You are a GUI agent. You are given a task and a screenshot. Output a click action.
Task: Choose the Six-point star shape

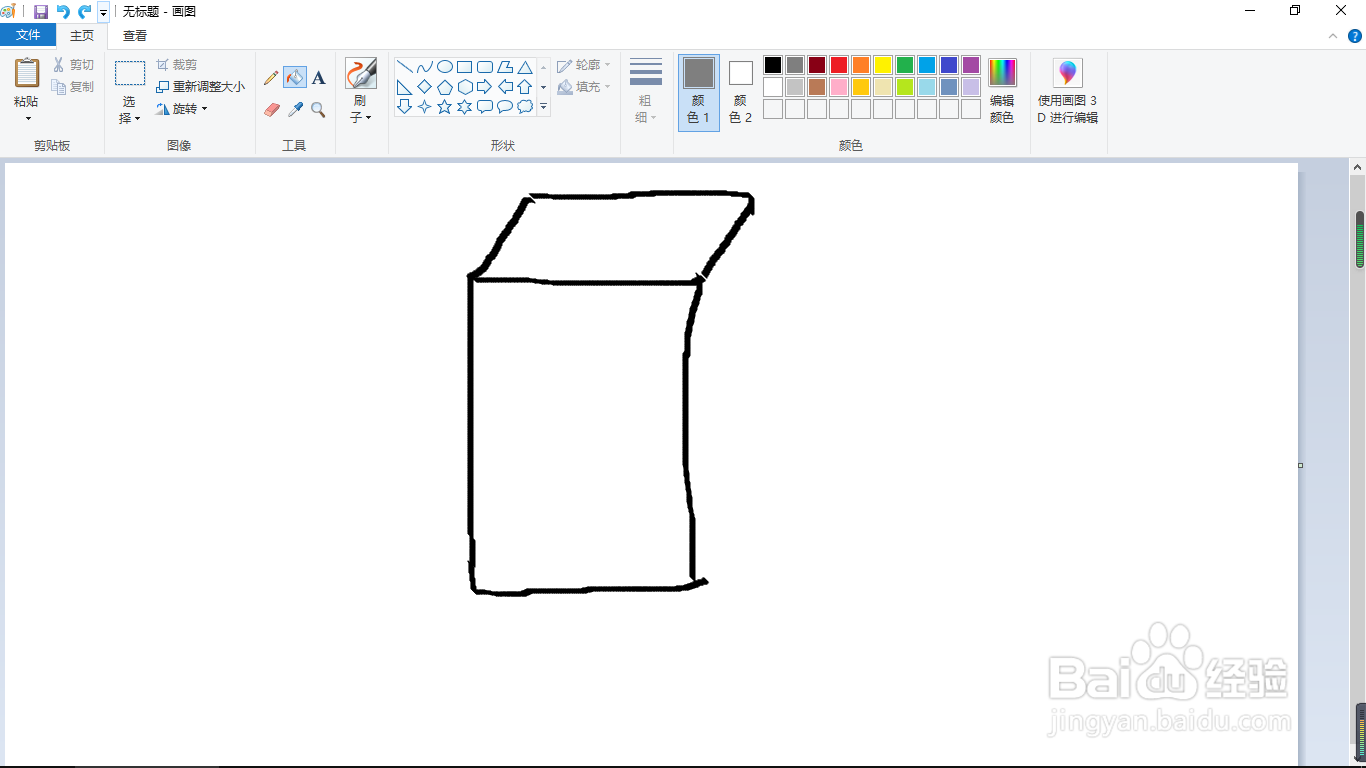click(x=465, y=106)
